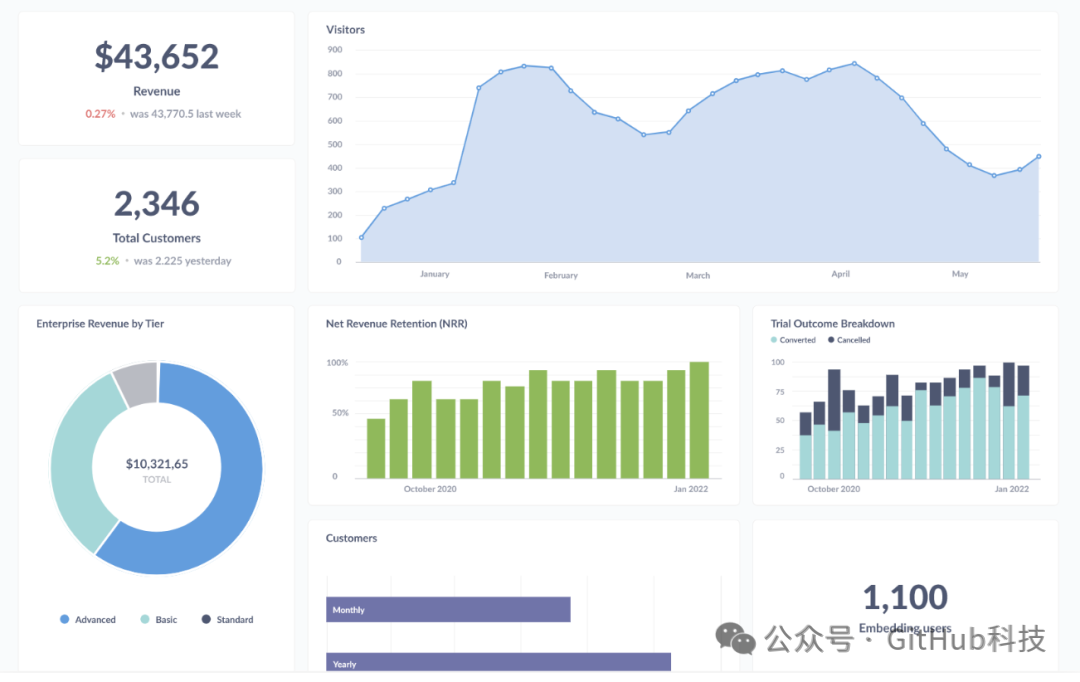Click the 75 label on Trial chart axis
The height and width of the screenshot is (682, 1080).
780,392
